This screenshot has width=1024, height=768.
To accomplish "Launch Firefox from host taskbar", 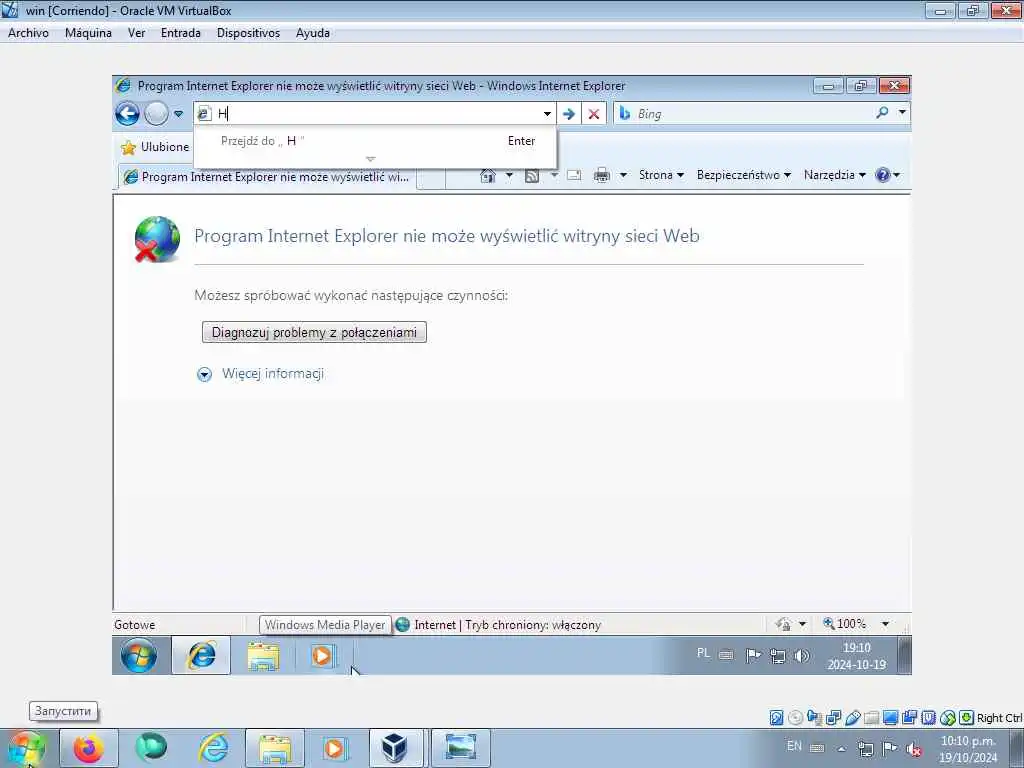I will pyautogui.click(x=88, y=748).
